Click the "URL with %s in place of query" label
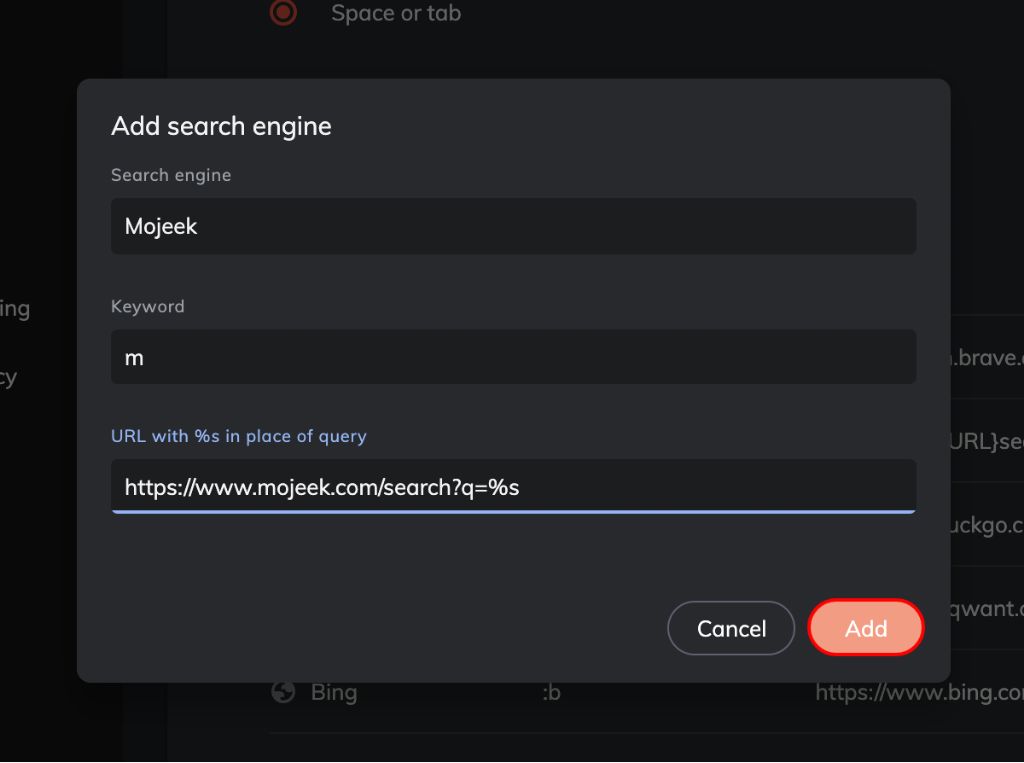The image size is (1024, 763). (239, 436)
